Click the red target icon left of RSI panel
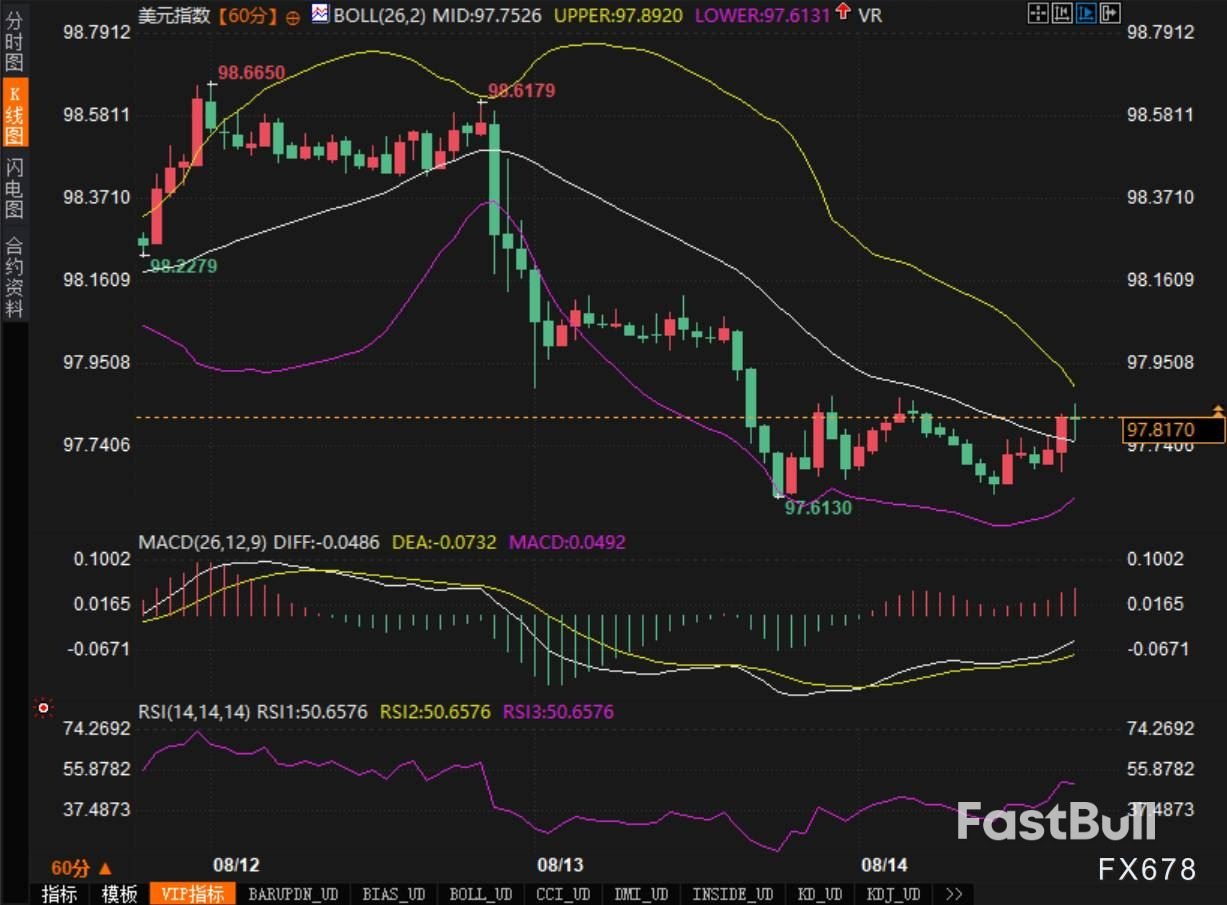This screenshot has width=1227, height=905. coord(43,708)
